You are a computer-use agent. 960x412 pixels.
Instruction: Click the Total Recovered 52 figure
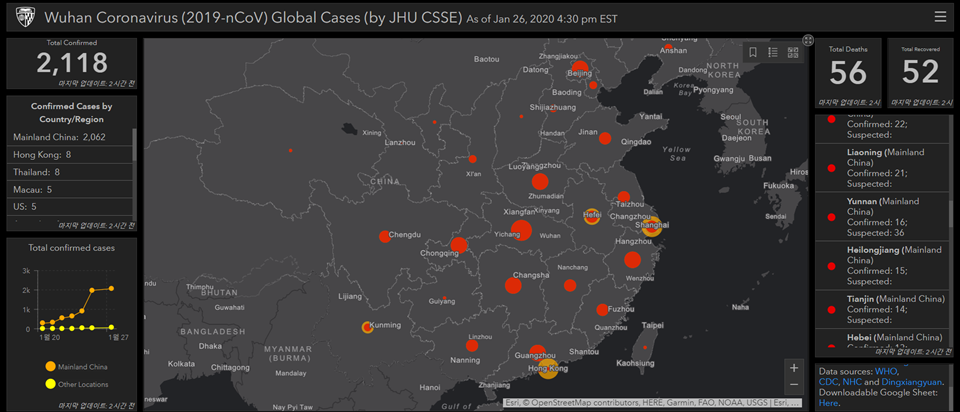[x=921, y=72]
